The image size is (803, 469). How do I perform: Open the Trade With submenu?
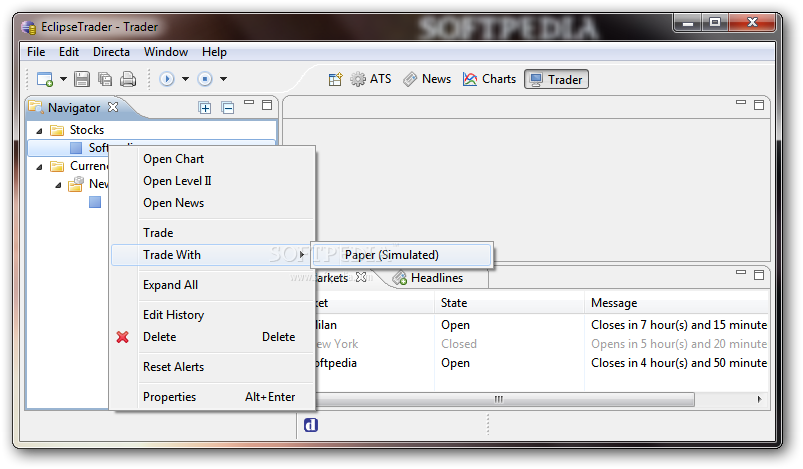(210, 255)
